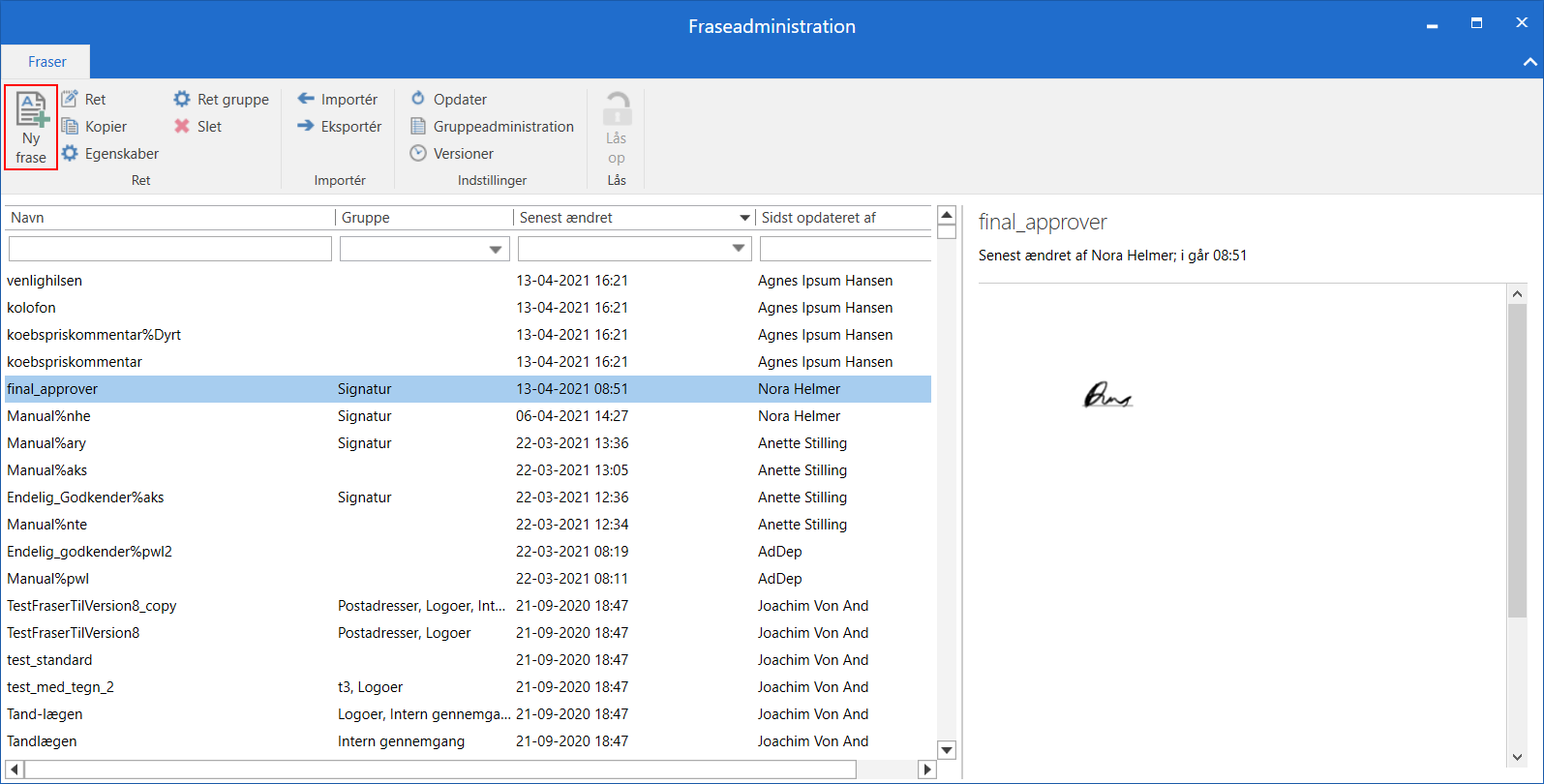
Task: Click the preview pane vertical scrollbar thumb
Action: (1517, 460)
